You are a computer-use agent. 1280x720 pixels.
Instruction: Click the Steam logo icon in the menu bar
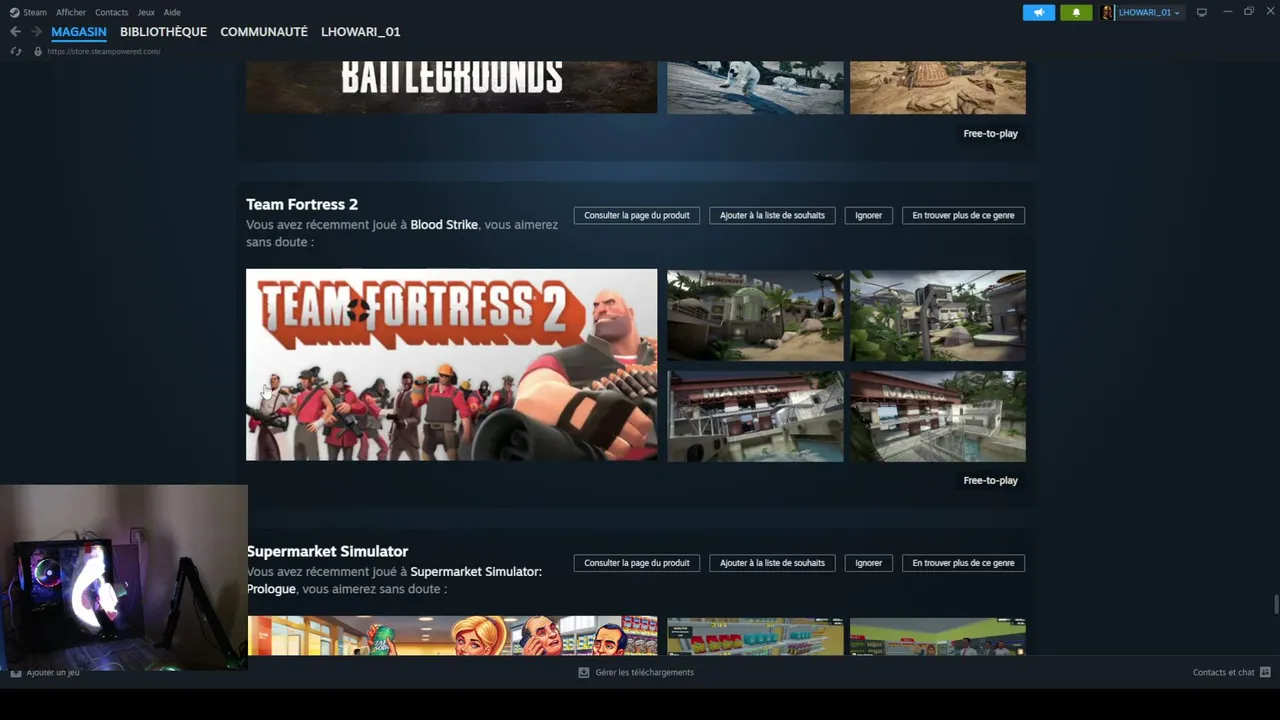point(14,12)
